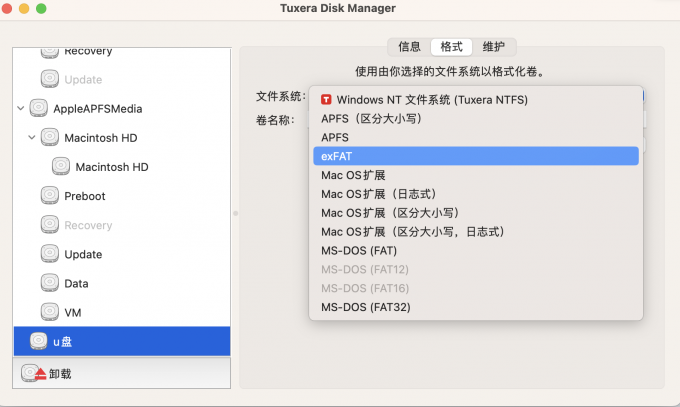Click the 文件系统 label
Viewport: 680px width, 407px height.
tap(281, 96)
